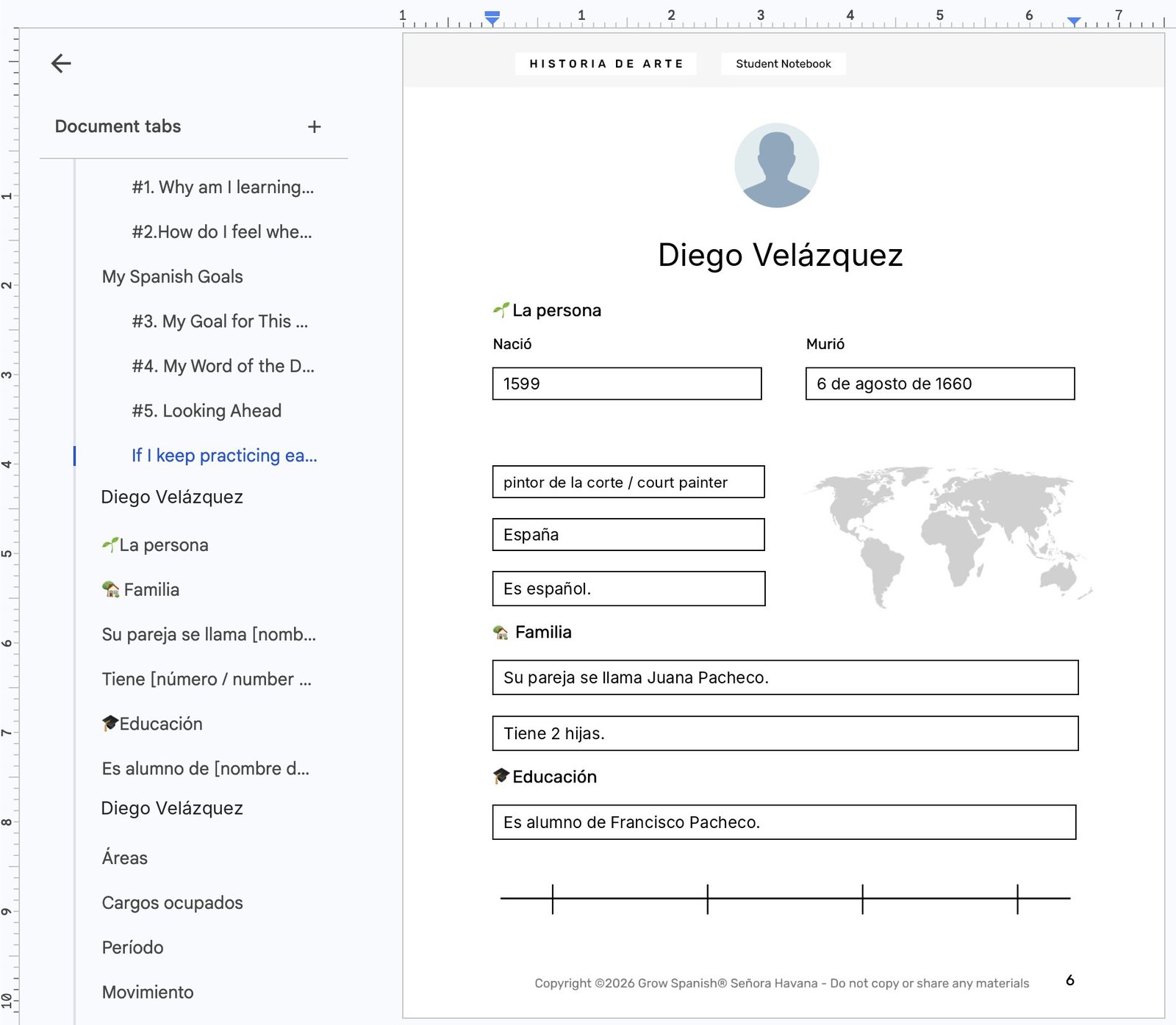Jump to 'Cargos ocupados' outline heading
1176x1025 pixels.
tap(173, 903)
